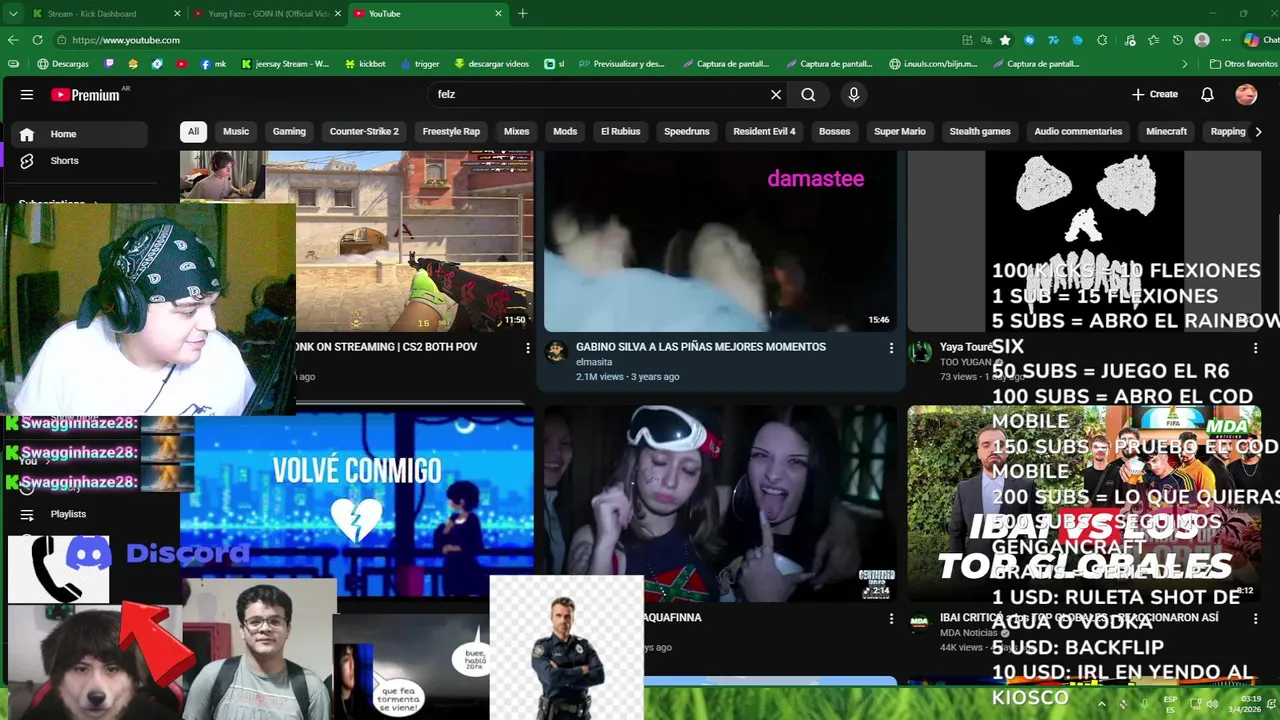Image resolution: width=1280 pixels, height=720 pixels.
Task: Open the browser extensions puzzle icon
Action: click(x=1102, y=40)
